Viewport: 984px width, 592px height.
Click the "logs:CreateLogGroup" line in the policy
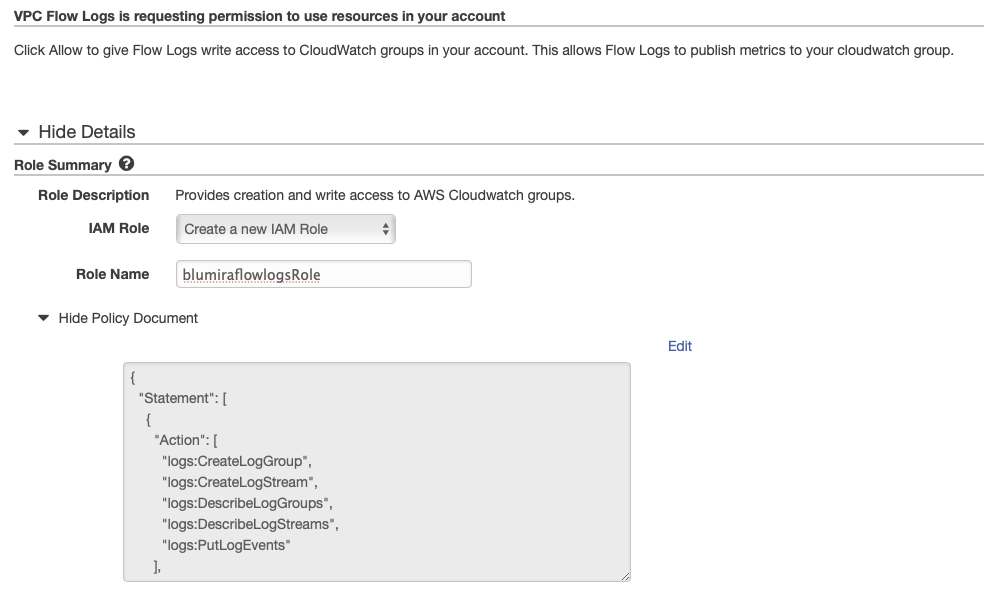(x=237, y=461)
